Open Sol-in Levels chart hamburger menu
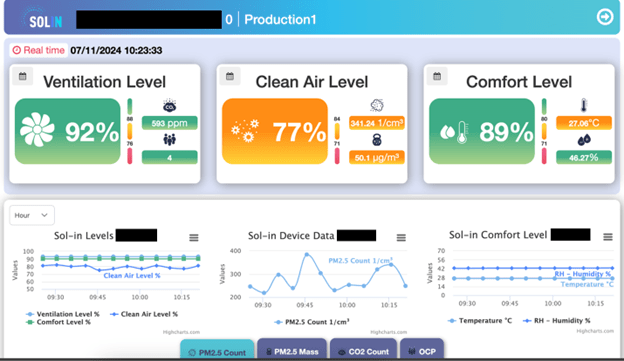The height and width of the screenshot is (361, 624). pos(194,238)
